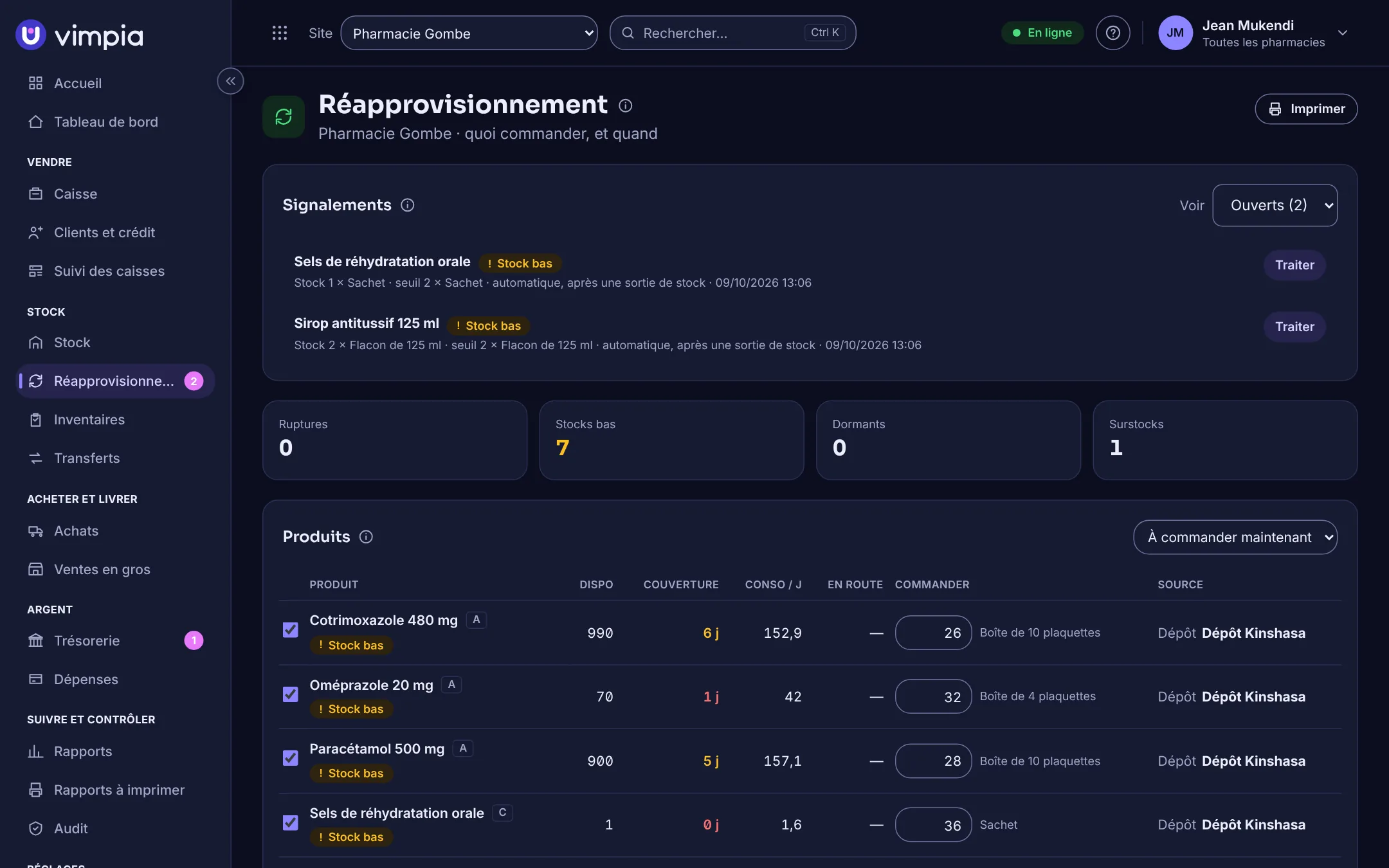Click the info icon beside Produits
The width and height of the screenshot is (1389, 868).
coord(366,537)
